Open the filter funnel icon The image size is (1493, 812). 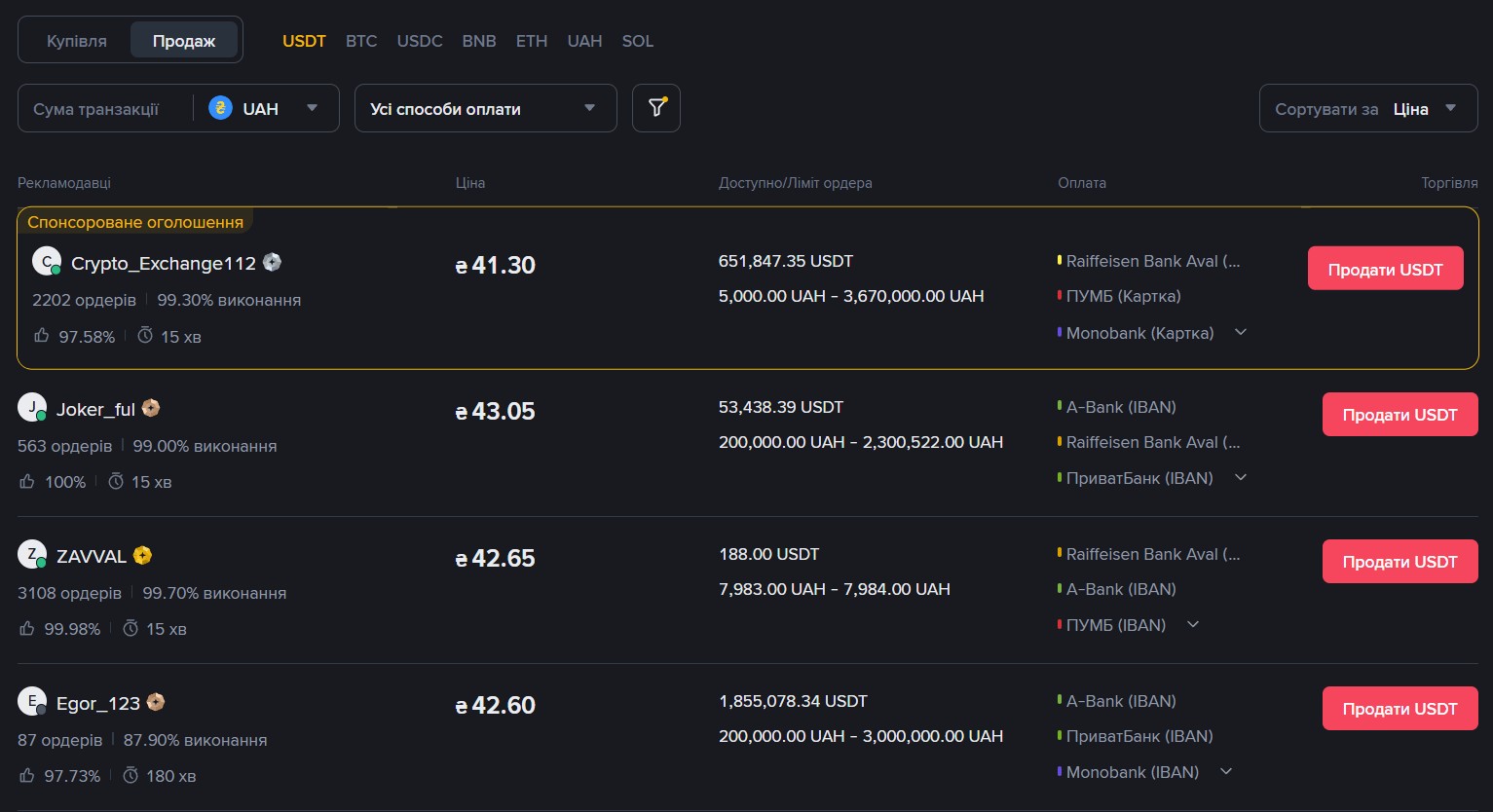656,108
